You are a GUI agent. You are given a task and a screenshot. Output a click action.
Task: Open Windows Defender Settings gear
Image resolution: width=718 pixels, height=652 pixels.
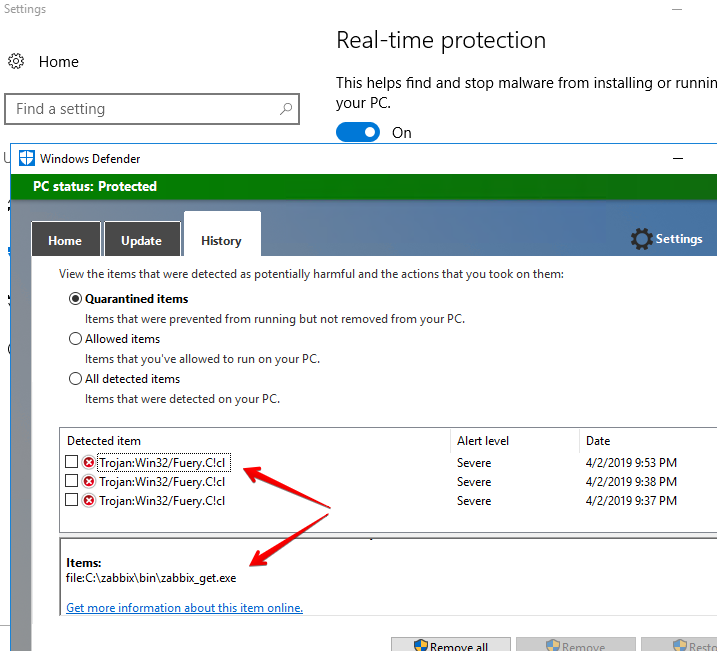click(x=666, y=239)
